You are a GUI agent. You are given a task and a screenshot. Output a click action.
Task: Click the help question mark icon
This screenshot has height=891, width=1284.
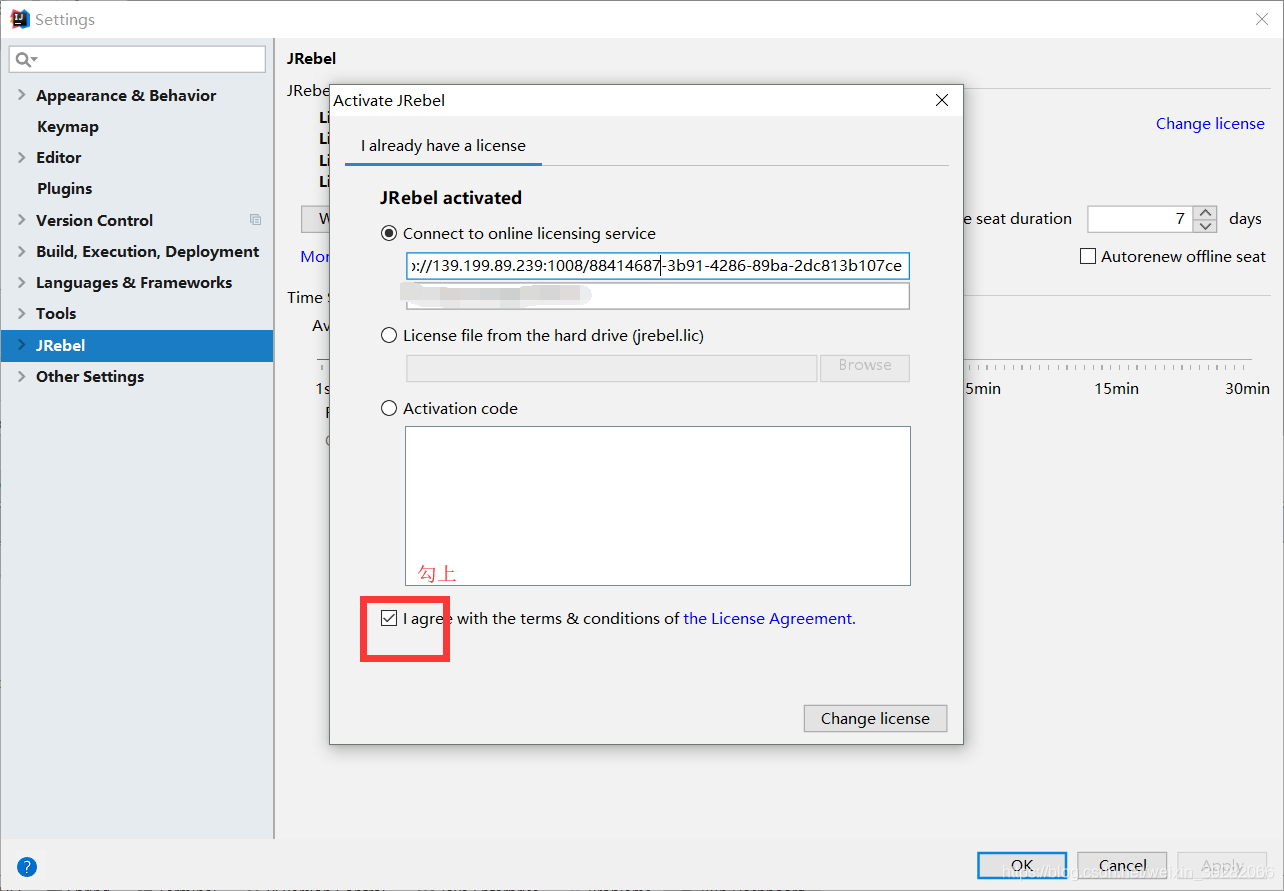pyautogui.click(x=27, y=867)
